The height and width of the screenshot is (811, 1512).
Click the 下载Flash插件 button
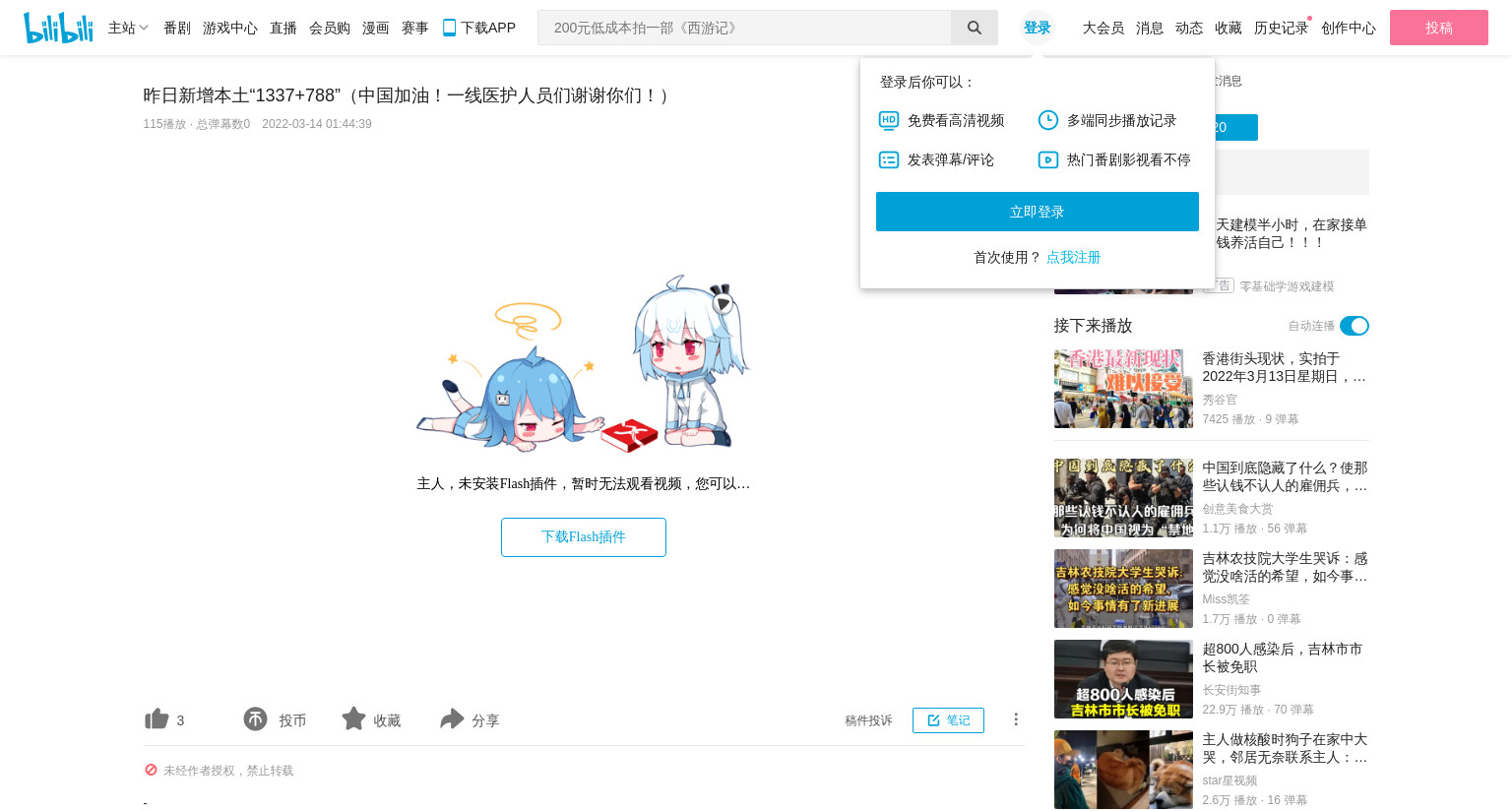pyautogui.click(x=584, y=537)
